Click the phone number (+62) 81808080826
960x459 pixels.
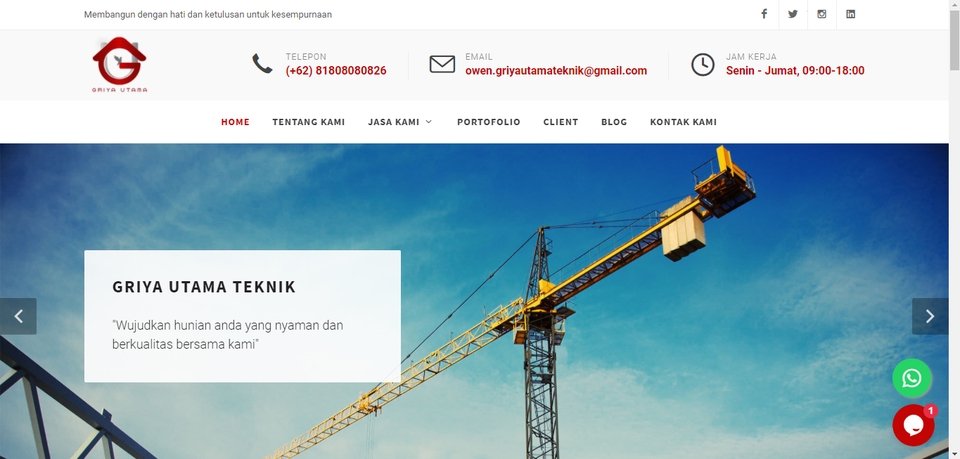coord(336,70)
